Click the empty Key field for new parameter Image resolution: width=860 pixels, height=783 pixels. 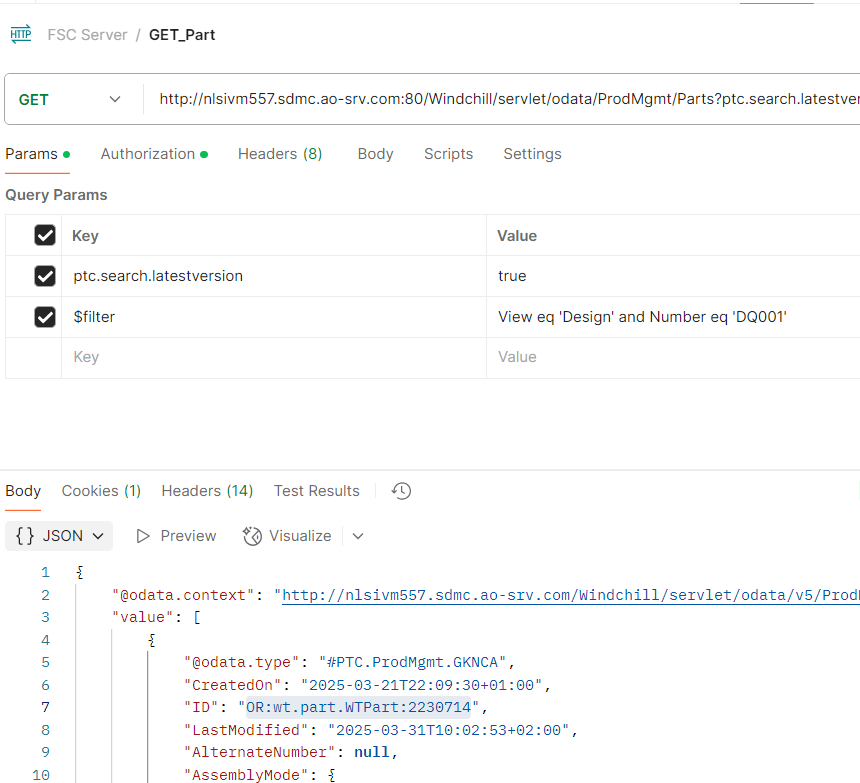coord(150,358)
